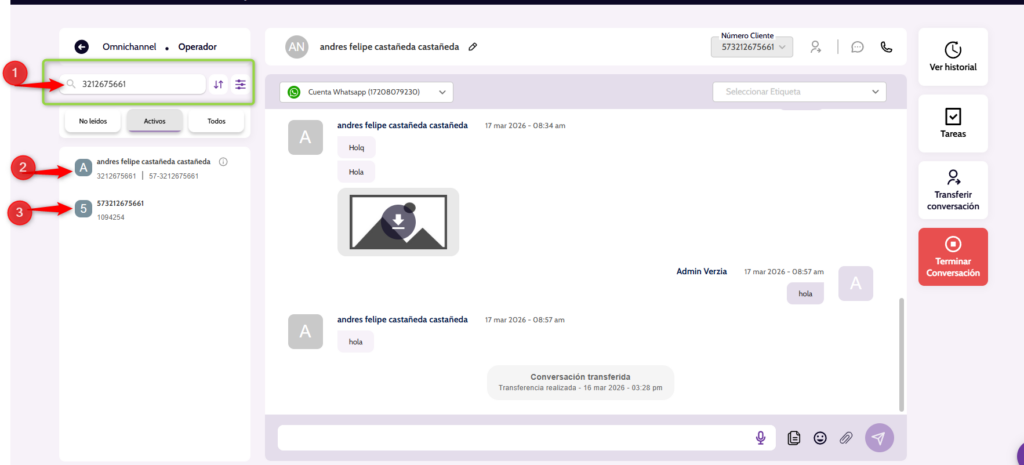
Task: Click the phone call icon
Action: 886,46
